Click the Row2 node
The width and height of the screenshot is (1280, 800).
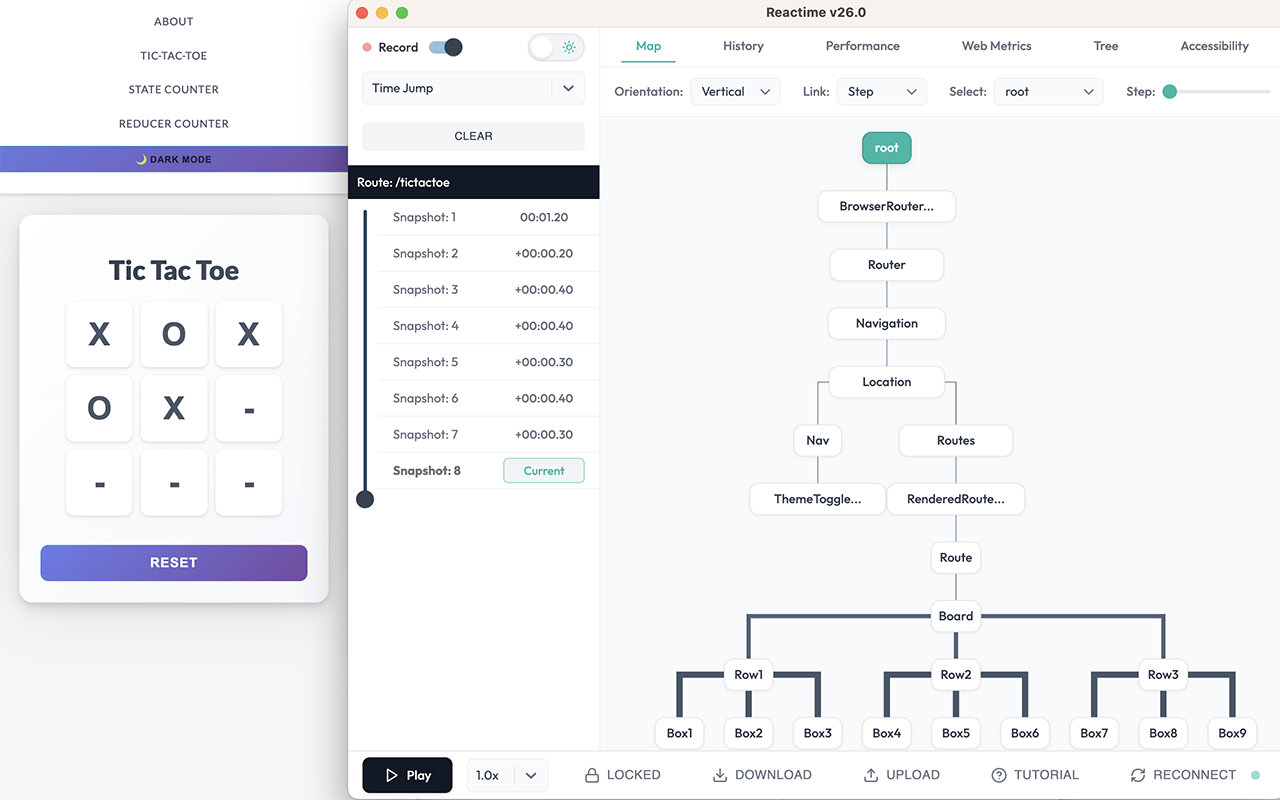(x=956, y=675)
